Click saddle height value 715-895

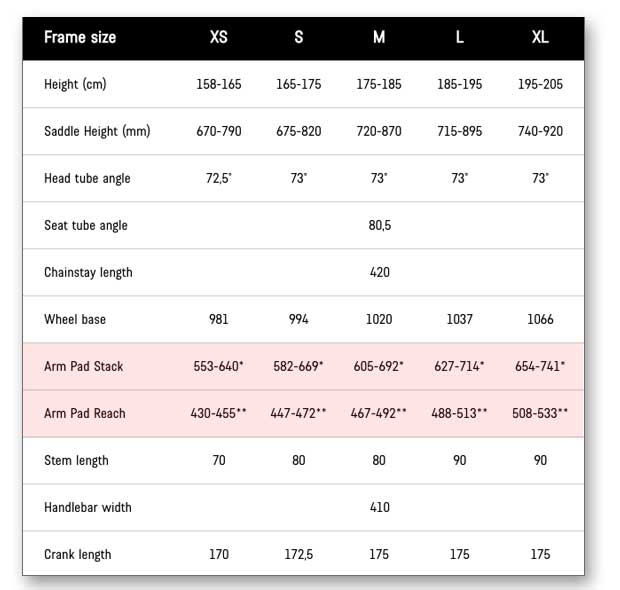(459, 131)
